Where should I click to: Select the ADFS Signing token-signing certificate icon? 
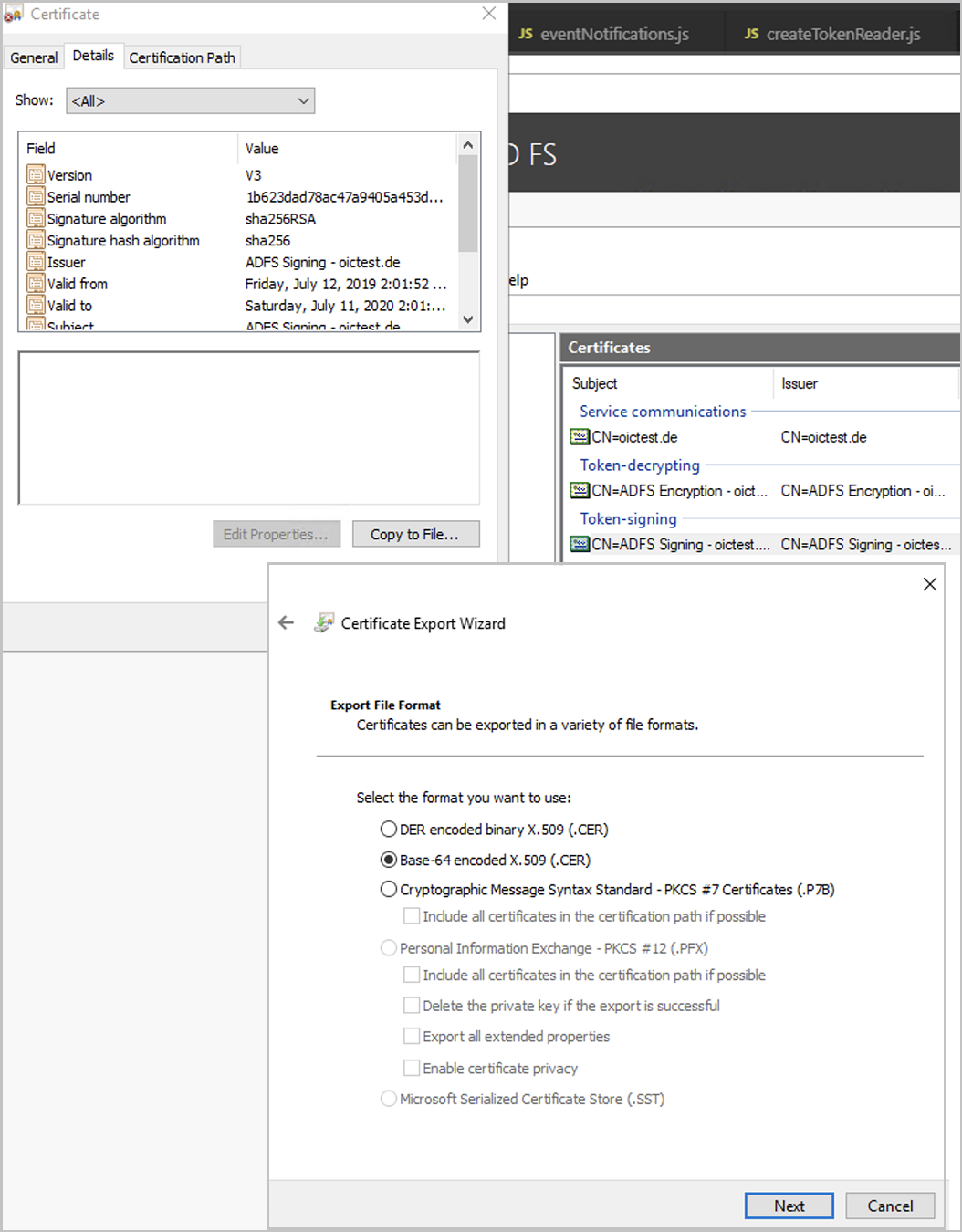[x=580, y=544]
